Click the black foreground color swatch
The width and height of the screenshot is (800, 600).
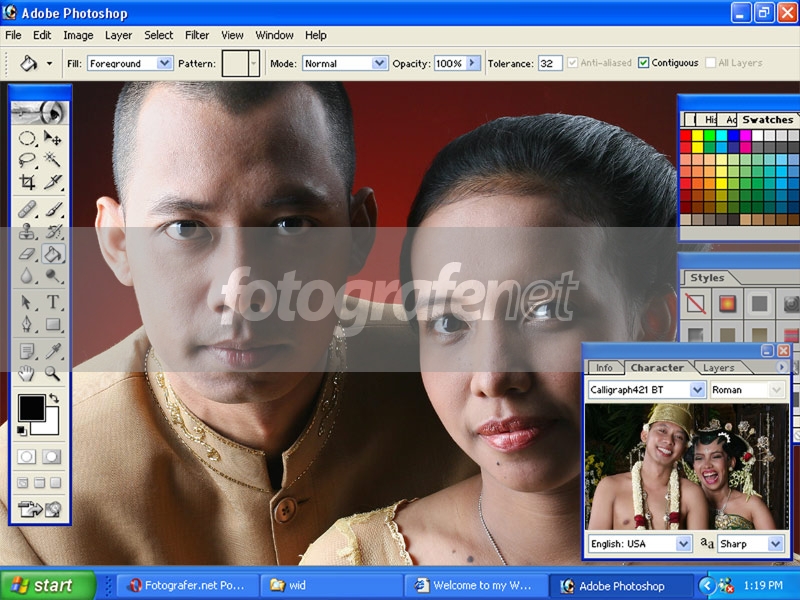pos(32,408)
